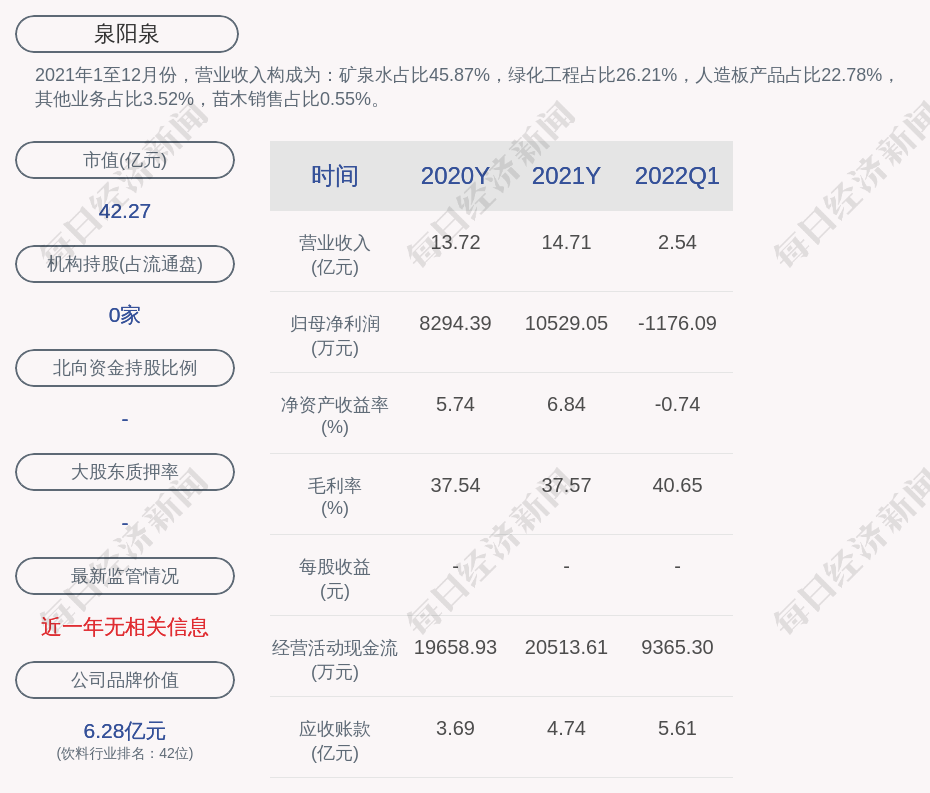
Task: Select the 0家 institutional holding value
Action: coord(125,315)
